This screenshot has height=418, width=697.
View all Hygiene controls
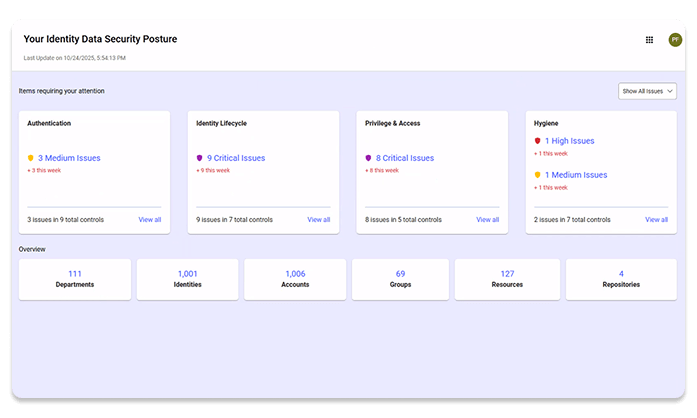(656, 219)
